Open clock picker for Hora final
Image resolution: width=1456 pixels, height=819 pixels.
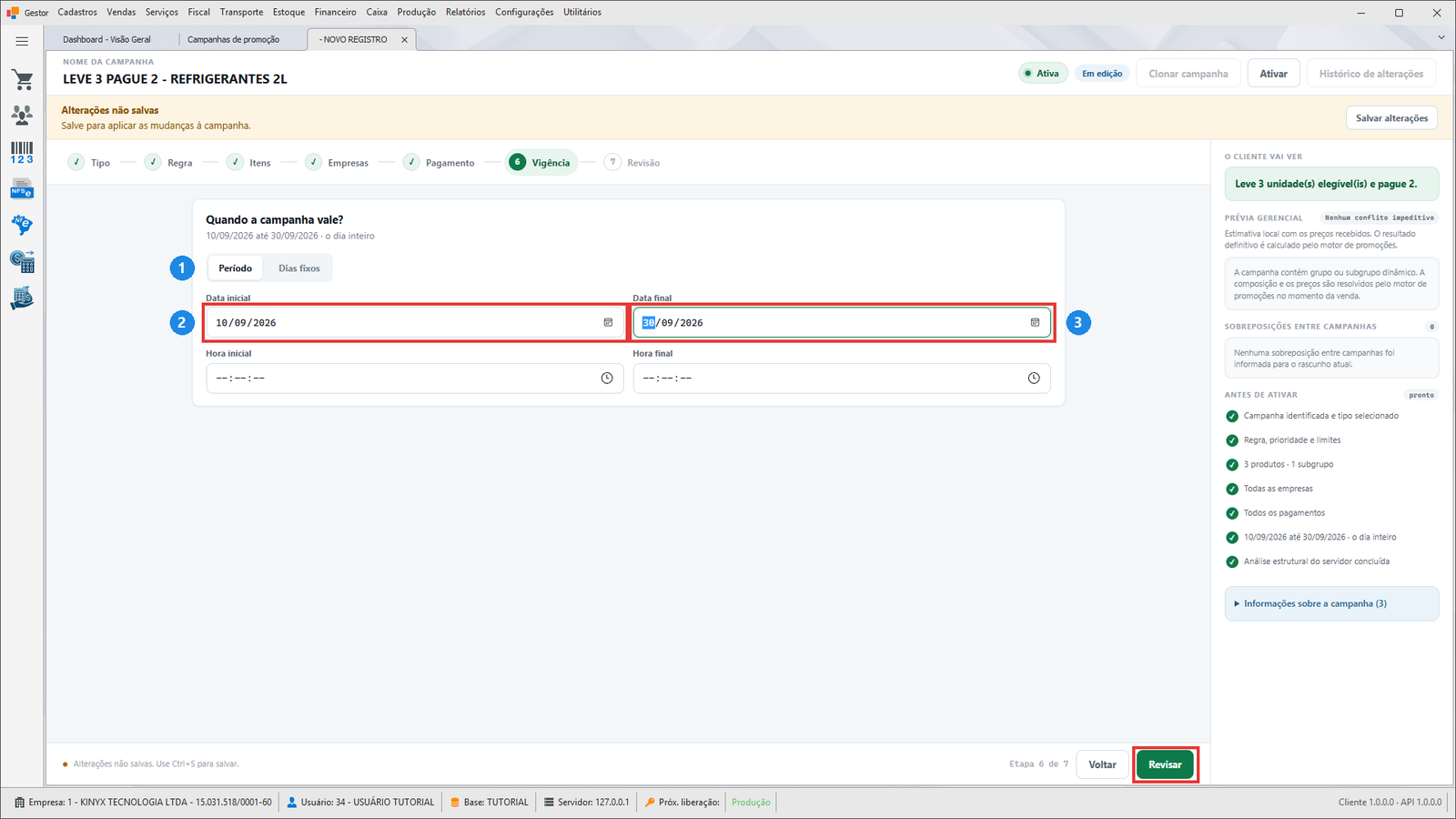pyautogui.click(x=1034, y=379)
